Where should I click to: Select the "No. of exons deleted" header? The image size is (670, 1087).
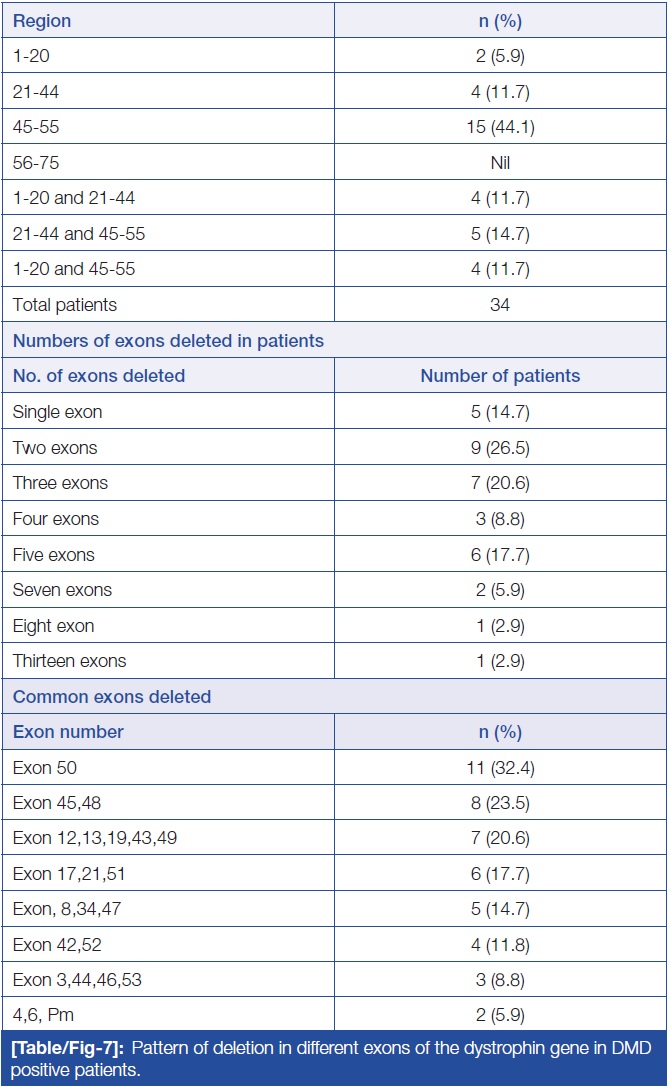98,376
